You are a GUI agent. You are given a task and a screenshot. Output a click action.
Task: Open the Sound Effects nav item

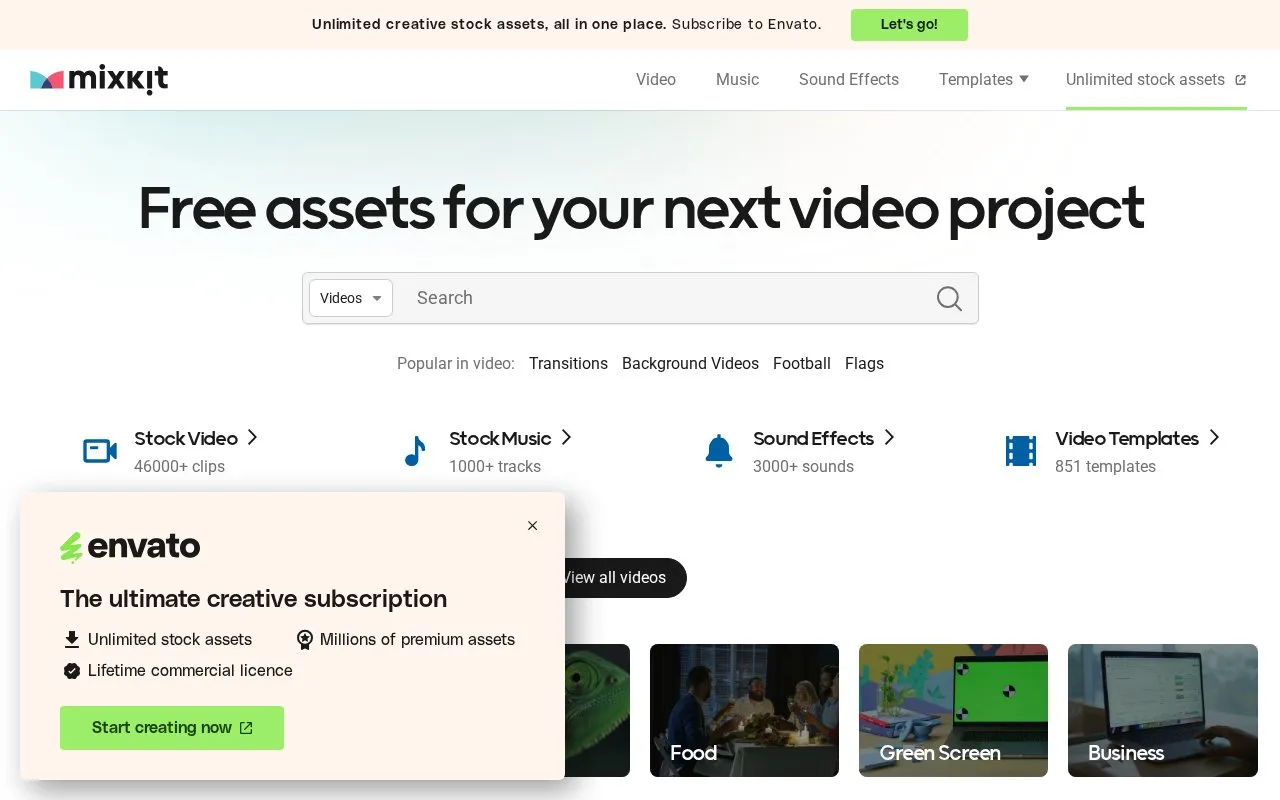click(x=849, y=79)
